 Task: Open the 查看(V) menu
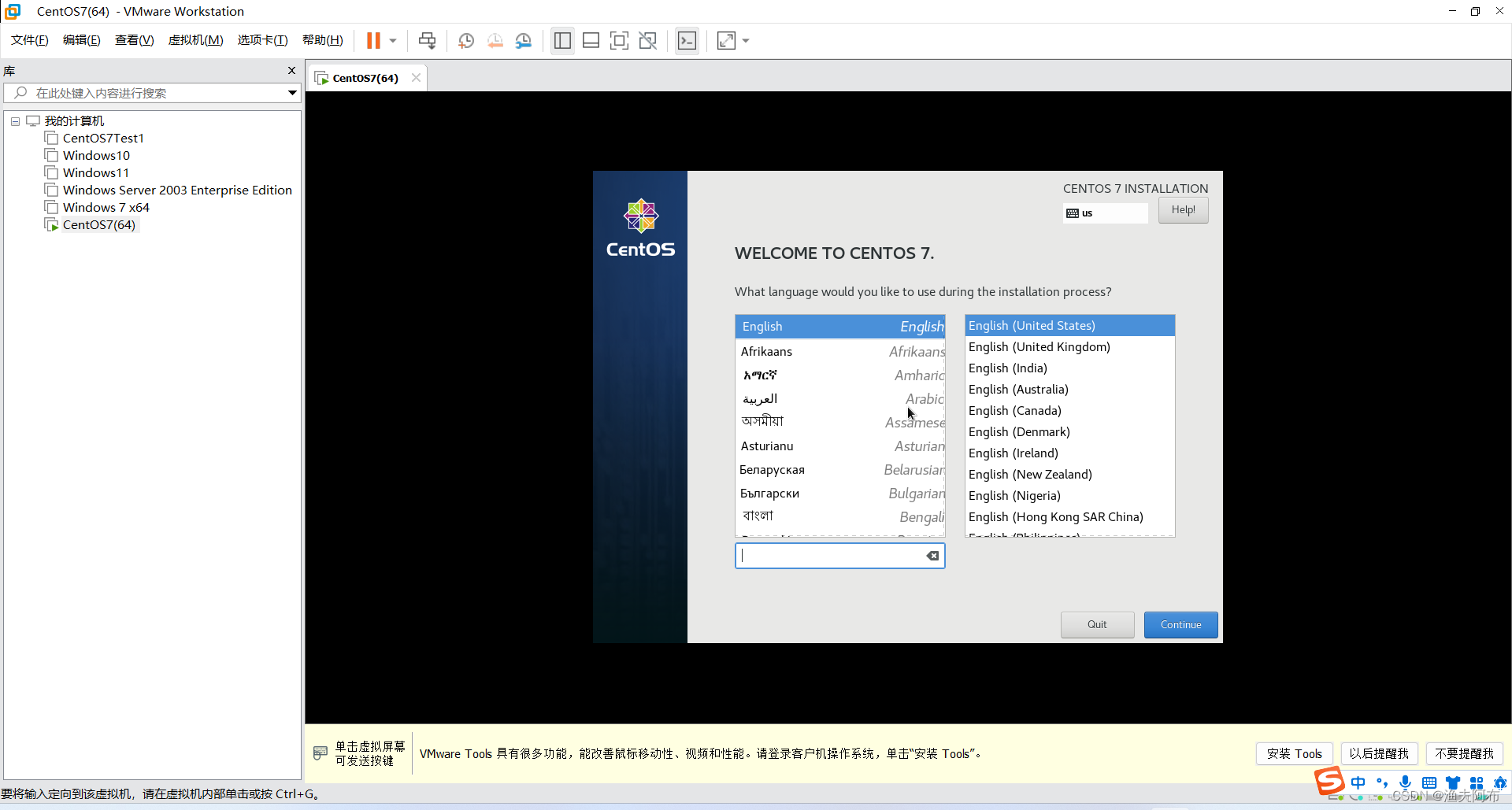tap(135, 40)
